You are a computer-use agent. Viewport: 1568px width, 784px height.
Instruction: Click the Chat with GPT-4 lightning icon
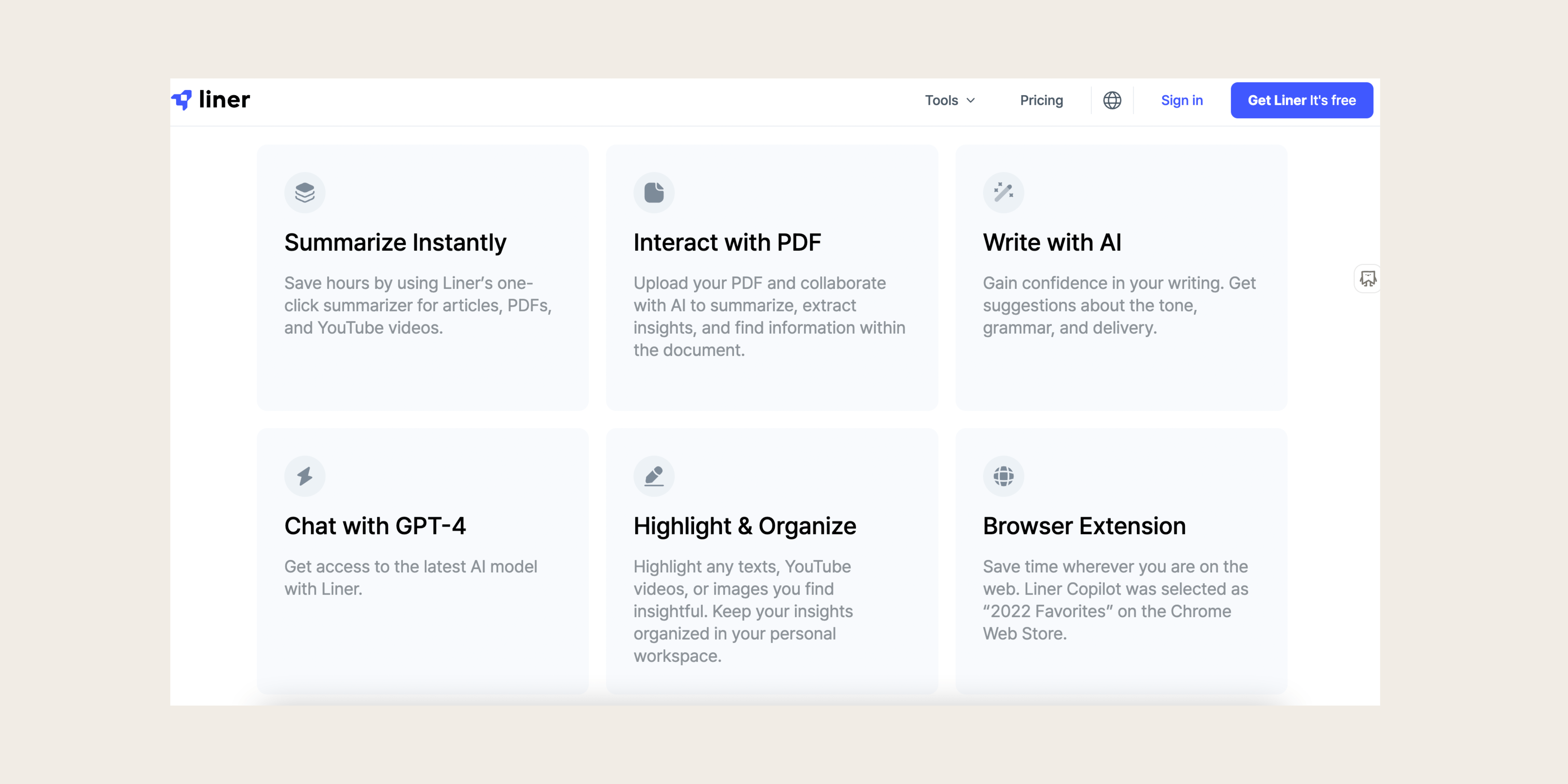[x=305, y=476]
